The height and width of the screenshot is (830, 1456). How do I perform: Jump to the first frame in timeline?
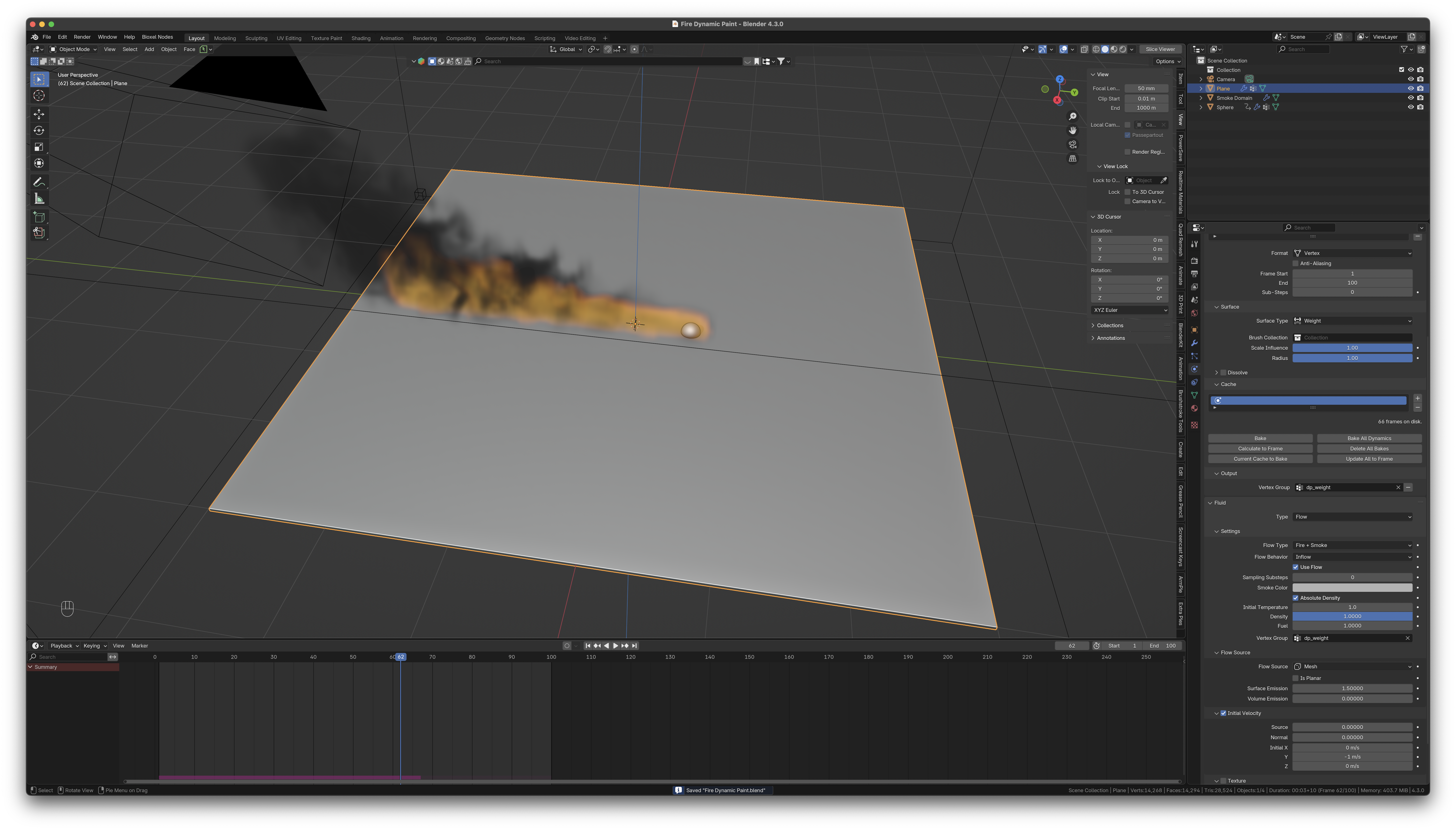(x=588, y=646)
